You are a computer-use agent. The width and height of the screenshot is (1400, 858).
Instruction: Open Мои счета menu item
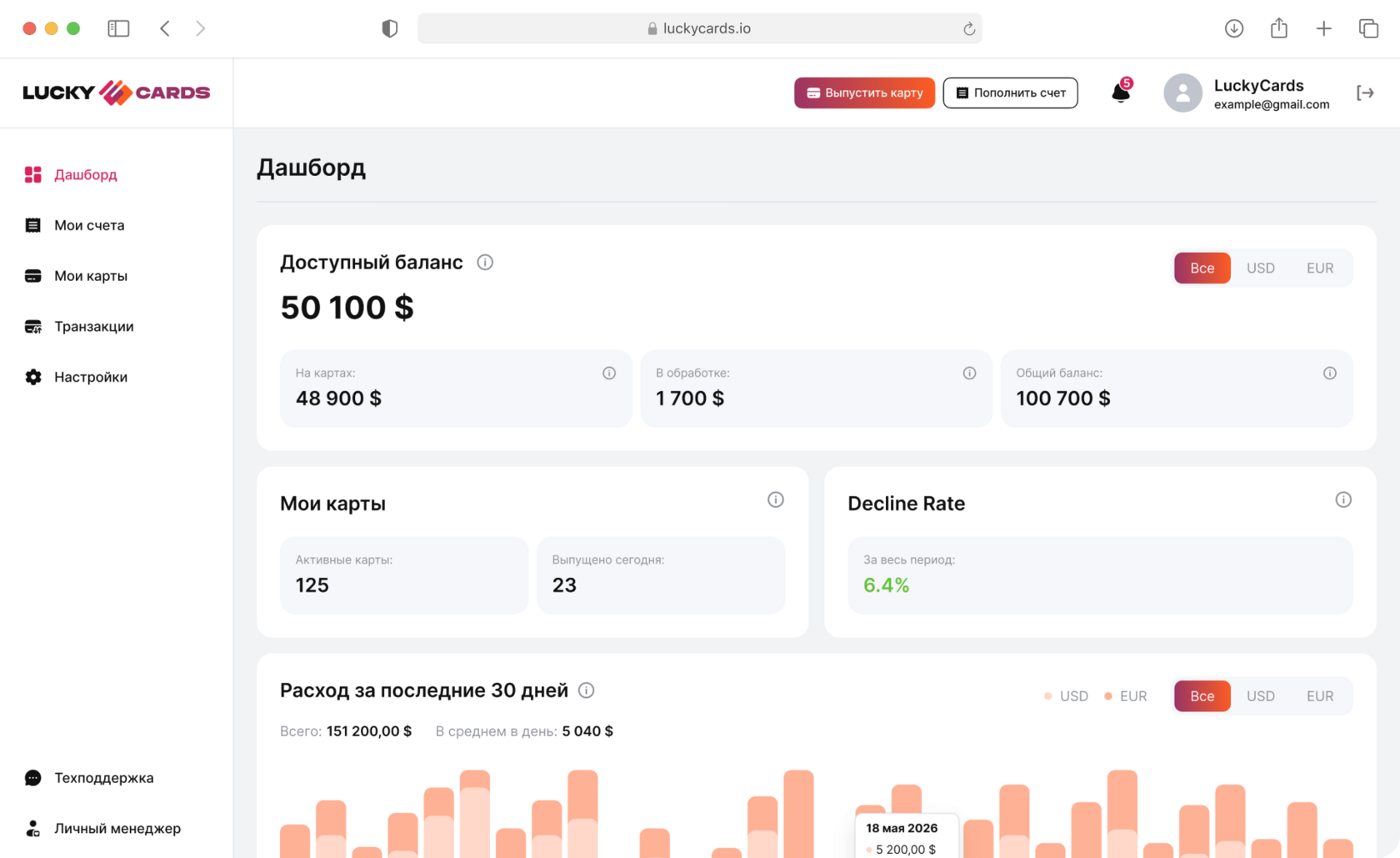(89, 225)
